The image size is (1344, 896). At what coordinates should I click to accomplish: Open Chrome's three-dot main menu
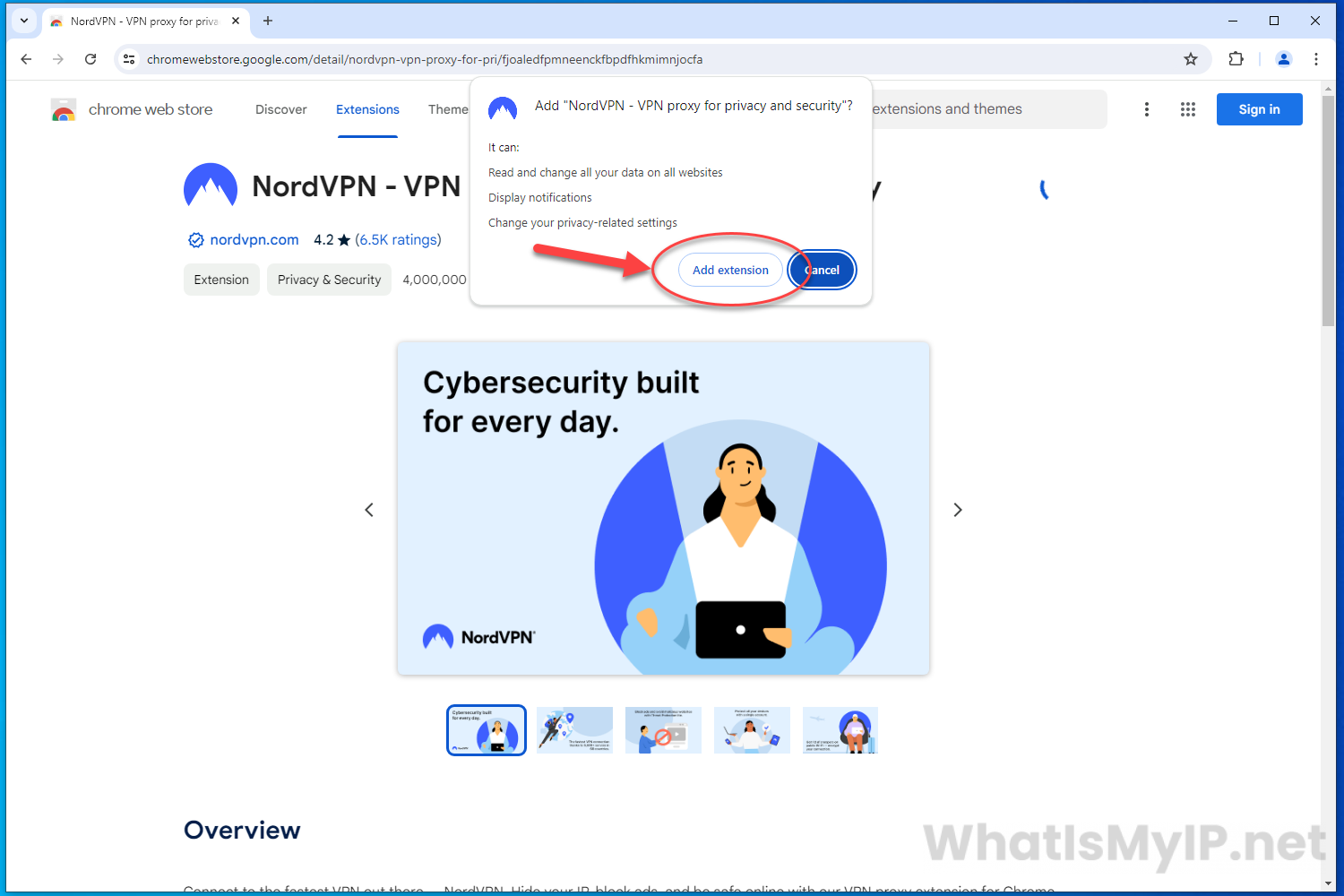click(1316, 59)
